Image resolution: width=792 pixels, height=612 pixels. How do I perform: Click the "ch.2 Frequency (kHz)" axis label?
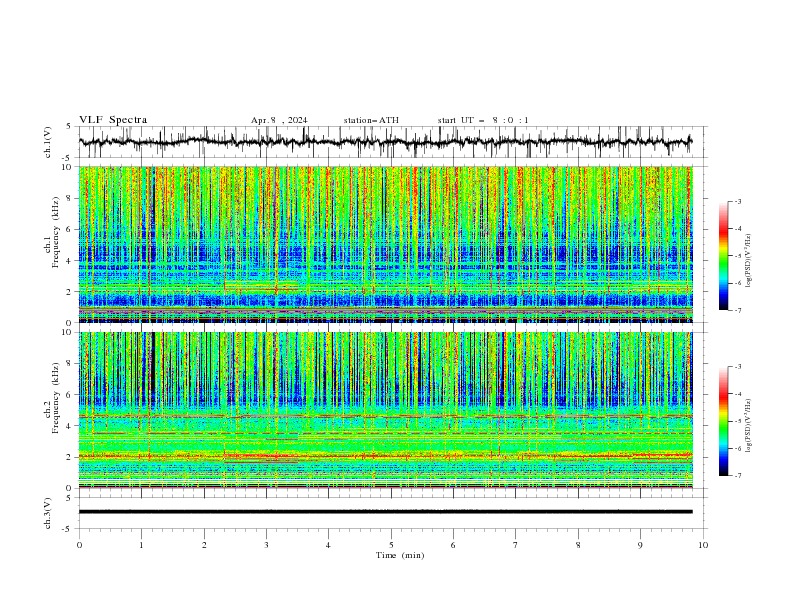click(x=52, y=398)
